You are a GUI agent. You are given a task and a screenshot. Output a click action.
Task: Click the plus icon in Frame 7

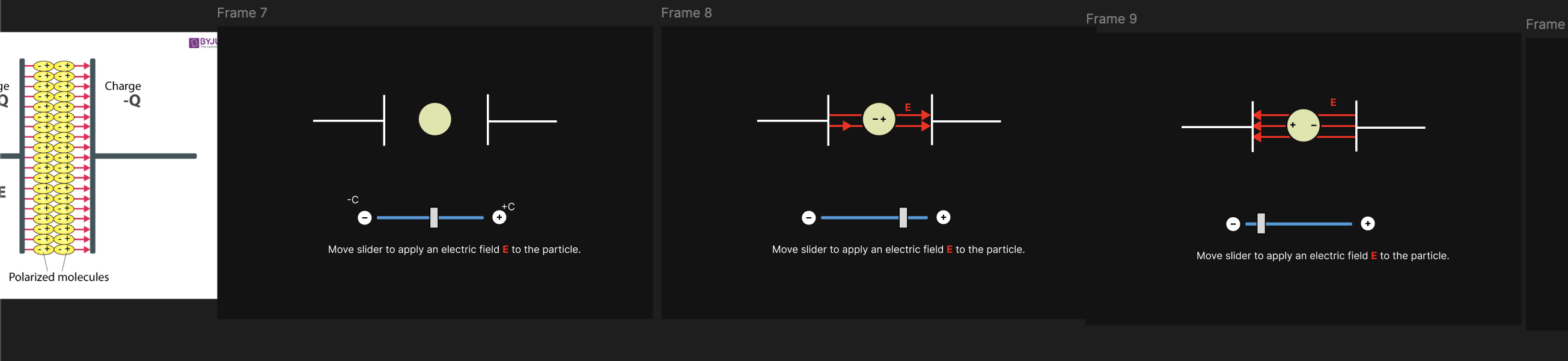(x=499, y=217)
